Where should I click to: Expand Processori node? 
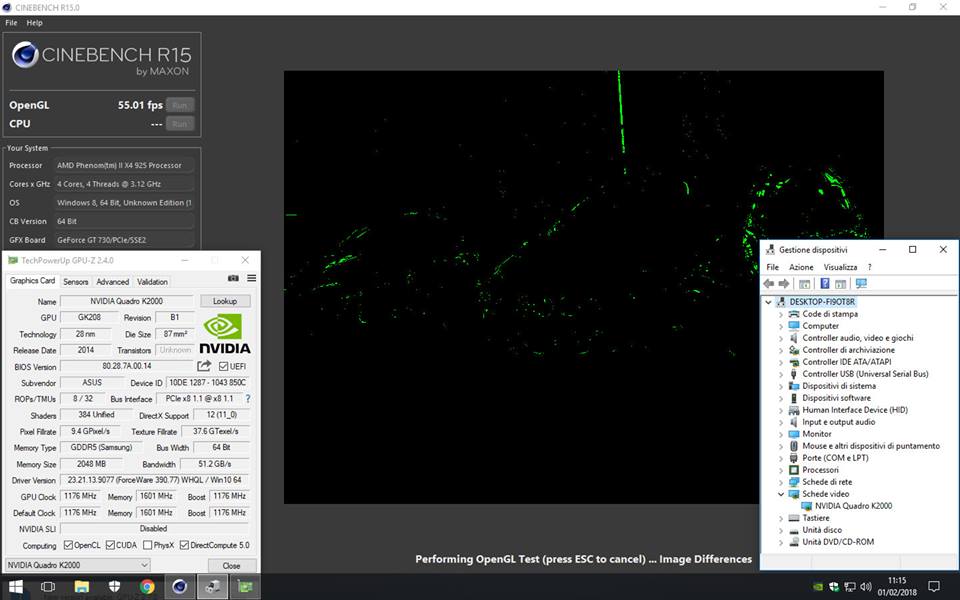point(781,470)
